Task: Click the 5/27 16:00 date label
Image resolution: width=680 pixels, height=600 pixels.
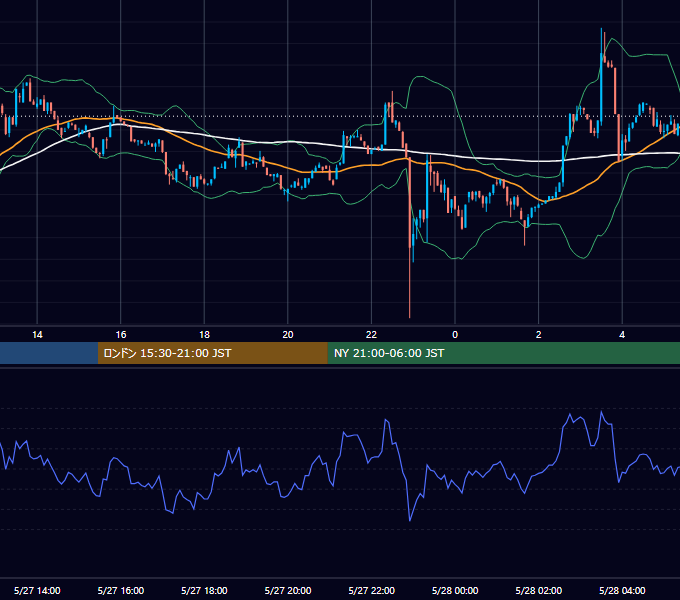Action: [x=121, y=590]
